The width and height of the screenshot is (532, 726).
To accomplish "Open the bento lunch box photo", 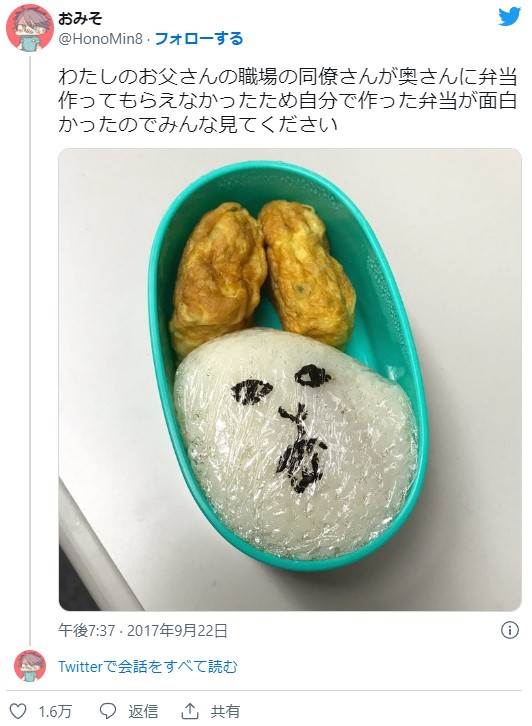I will (x=290, y=380).
